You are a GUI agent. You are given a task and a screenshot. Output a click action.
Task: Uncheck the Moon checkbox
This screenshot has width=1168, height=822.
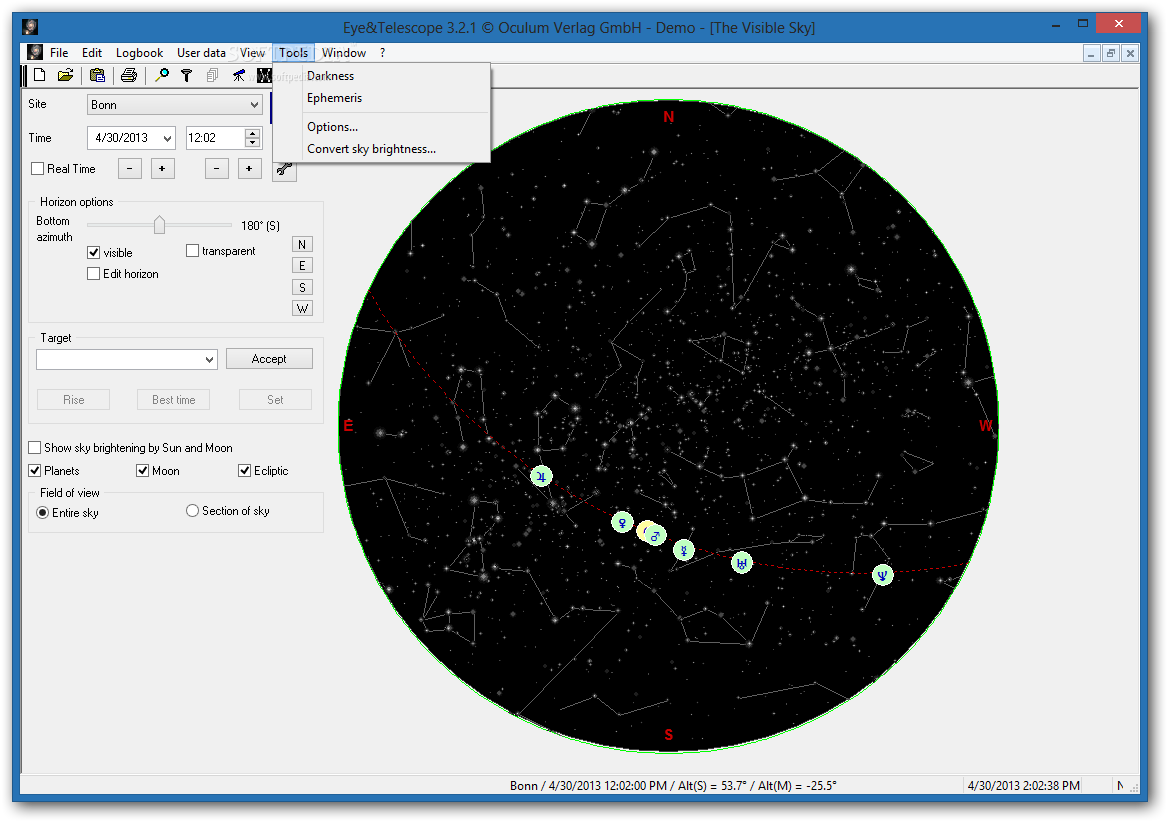[x=142, y=471]
